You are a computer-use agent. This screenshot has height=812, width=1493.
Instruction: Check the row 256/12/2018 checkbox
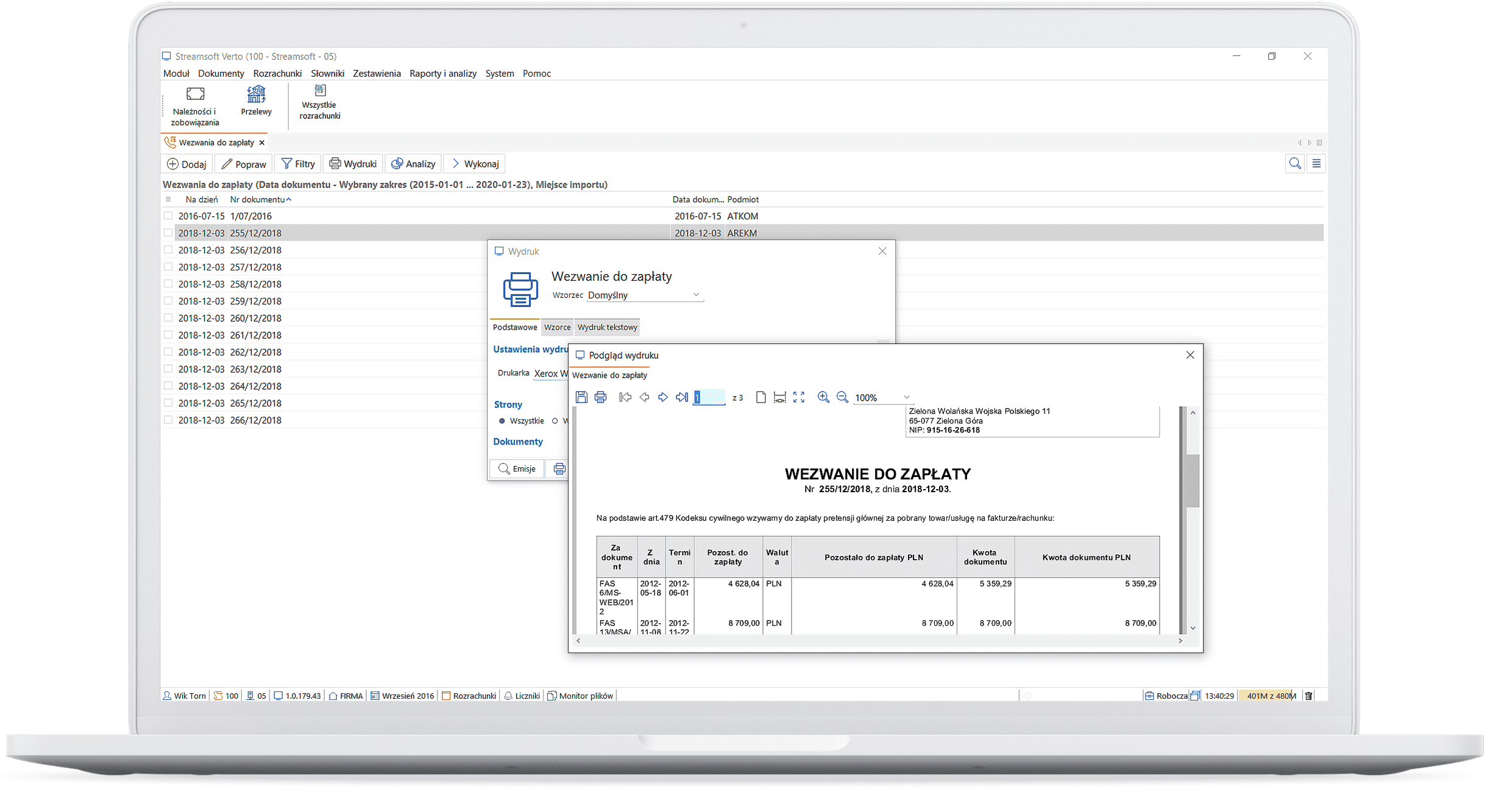(168, 250)
